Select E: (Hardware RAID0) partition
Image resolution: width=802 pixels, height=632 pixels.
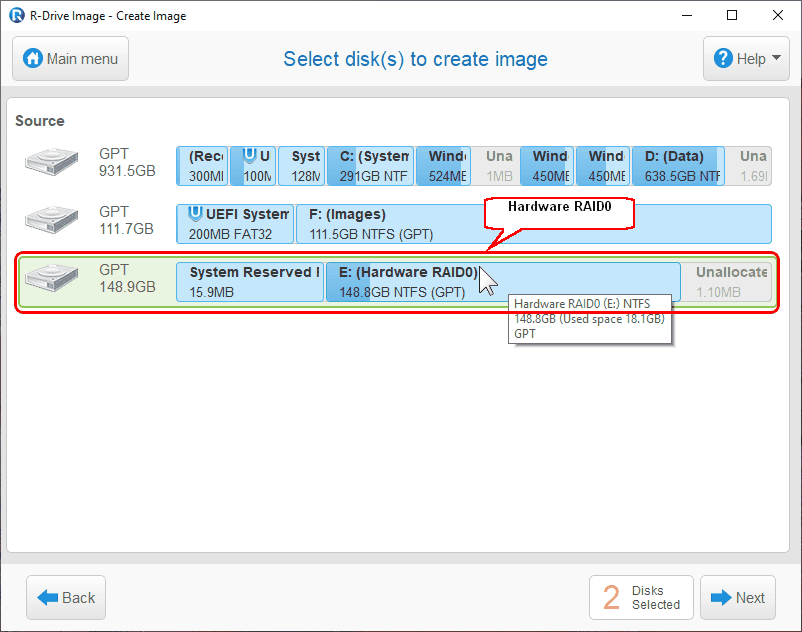pyautogui.click(x=503, y=282)
